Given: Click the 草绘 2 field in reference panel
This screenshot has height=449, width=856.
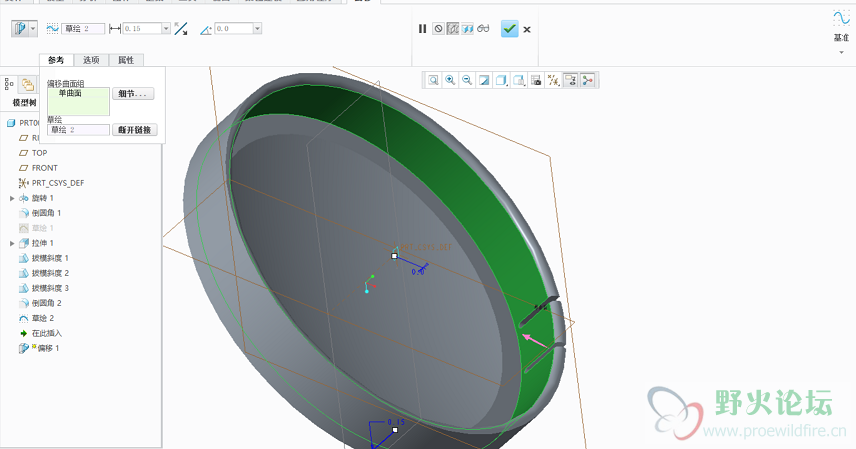Looking at the screenshot, I should [79, 130].
